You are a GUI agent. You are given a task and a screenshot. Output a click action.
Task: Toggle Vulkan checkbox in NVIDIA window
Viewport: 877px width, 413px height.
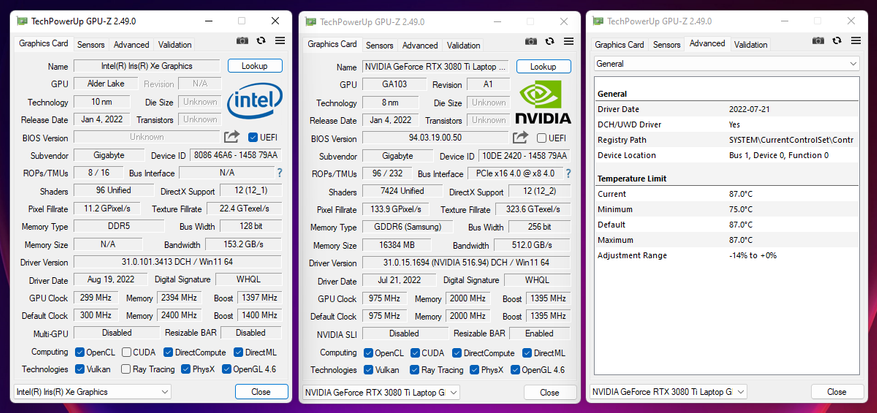pos(368,370)
